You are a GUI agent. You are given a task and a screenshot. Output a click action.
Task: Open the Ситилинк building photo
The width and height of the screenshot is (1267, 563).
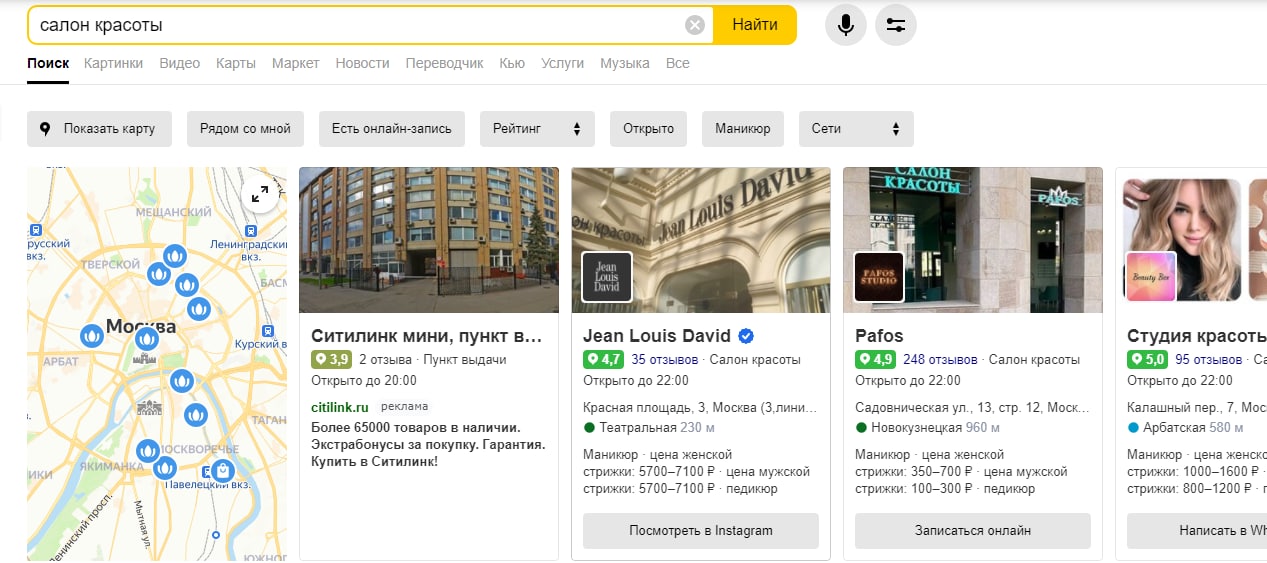pyautogui.click(x=429, y=240)
